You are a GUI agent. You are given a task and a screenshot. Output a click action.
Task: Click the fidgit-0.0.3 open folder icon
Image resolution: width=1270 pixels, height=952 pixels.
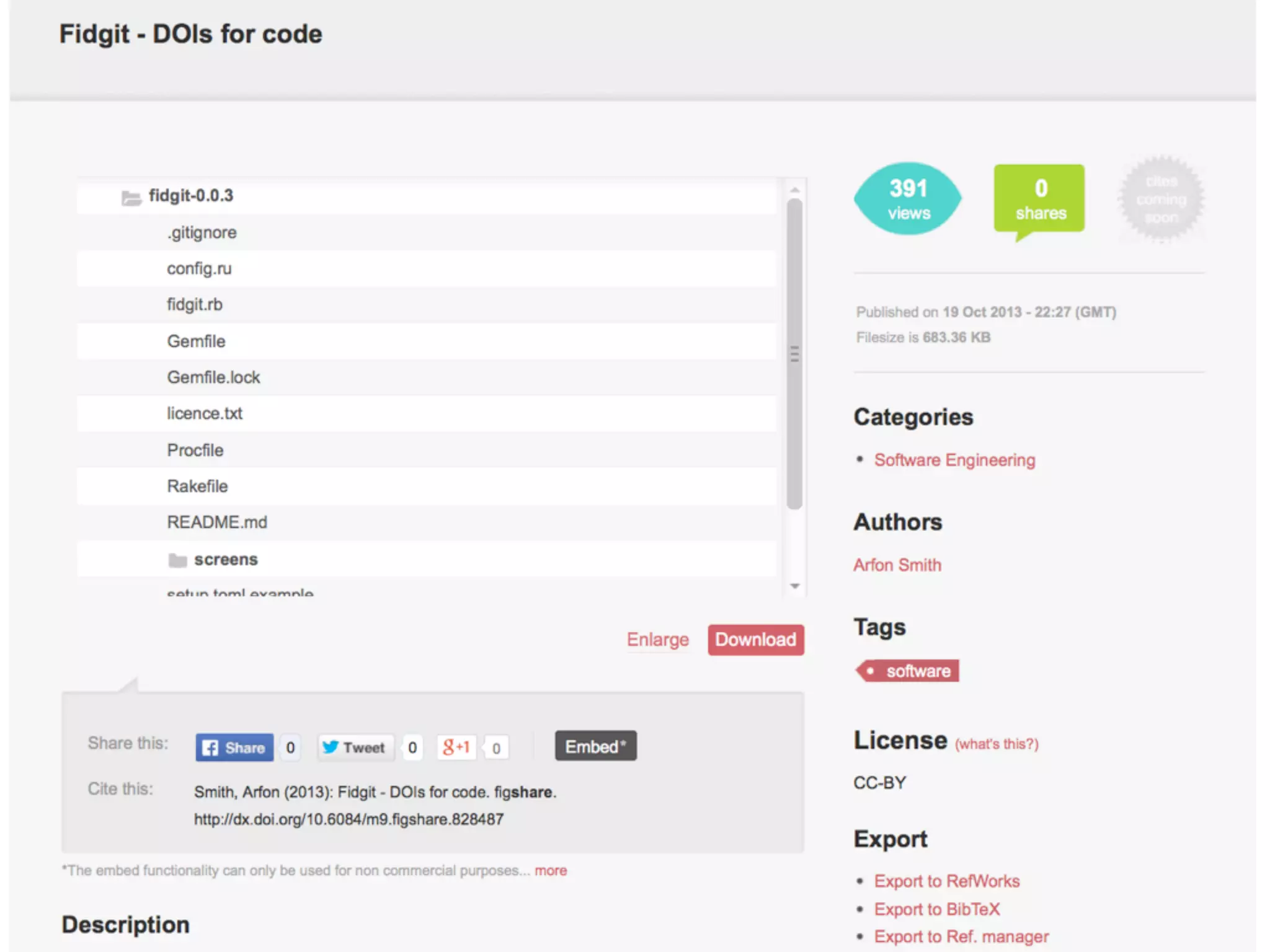point(131,198)
